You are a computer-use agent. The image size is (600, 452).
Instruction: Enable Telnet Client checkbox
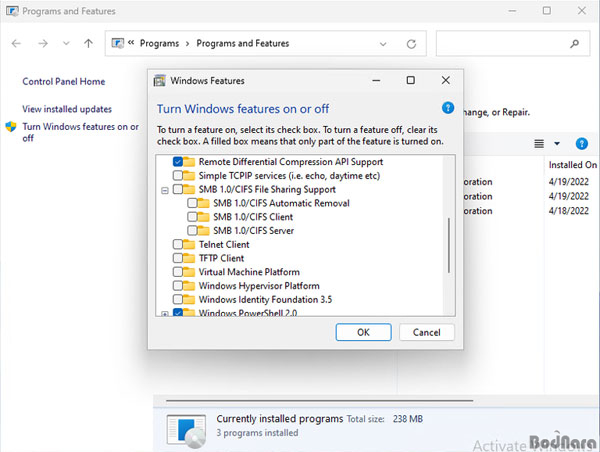pyautogui.click(x=178, y=245)
